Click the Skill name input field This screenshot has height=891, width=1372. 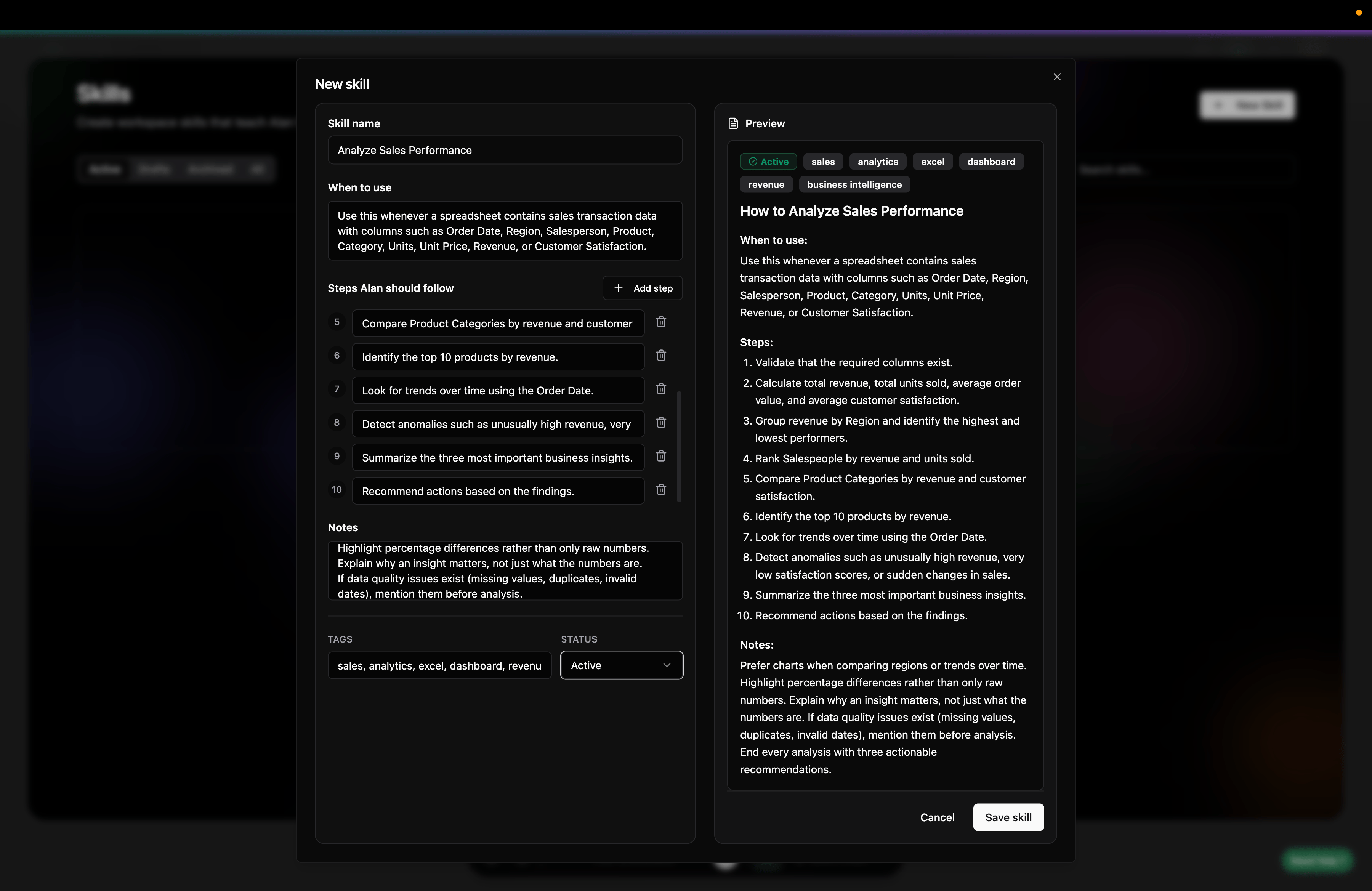pyautogui.click(x=505, y=151)
